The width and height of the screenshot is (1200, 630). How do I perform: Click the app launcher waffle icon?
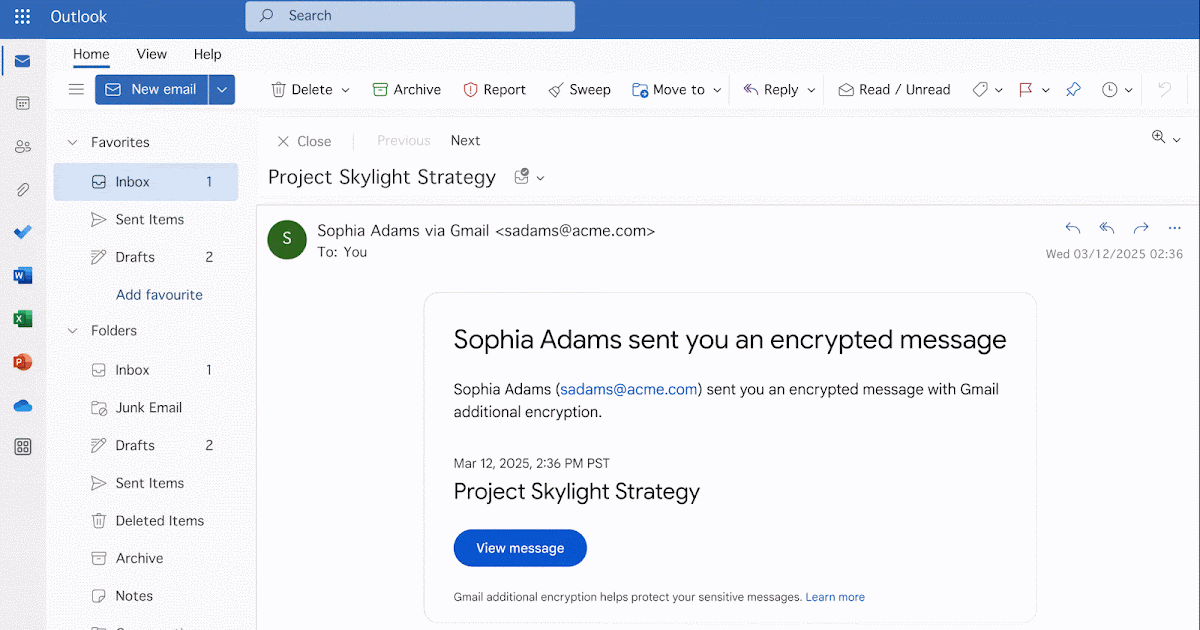pos(22,17)
